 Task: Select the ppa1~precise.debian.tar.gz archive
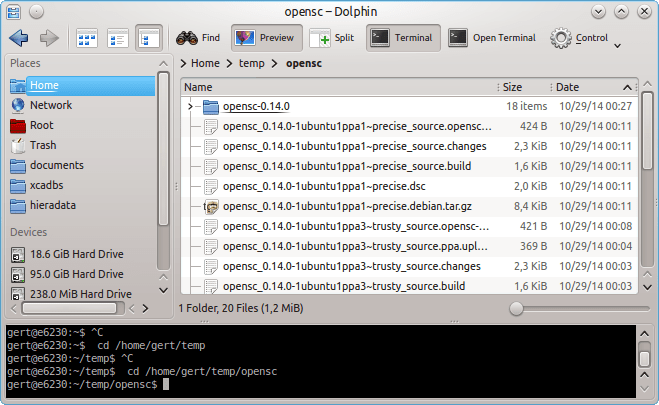(347, 206)
